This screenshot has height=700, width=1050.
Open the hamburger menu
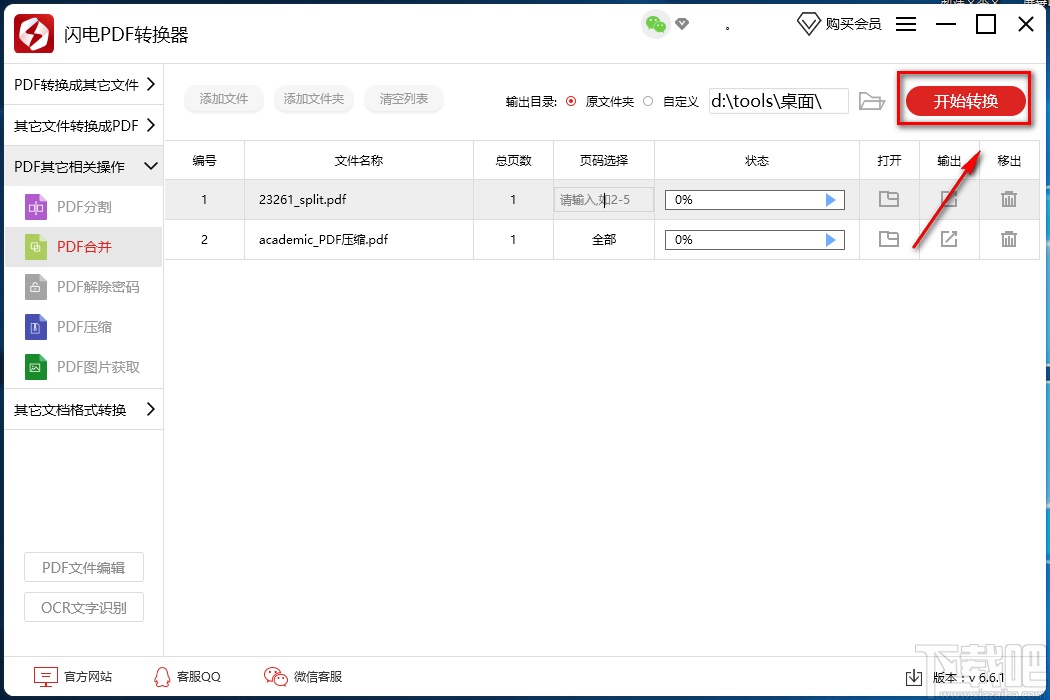click(906, 24)
